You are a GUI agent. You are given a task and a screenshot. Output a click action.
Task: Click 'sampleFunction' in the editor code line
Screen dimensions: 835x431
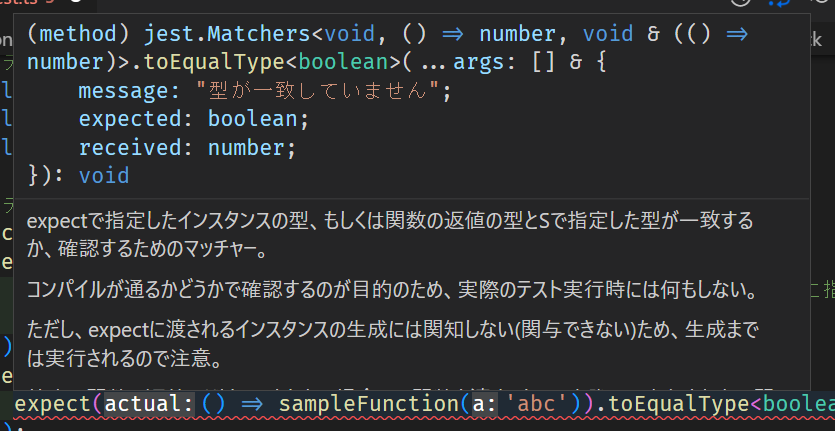click(370, 404)
